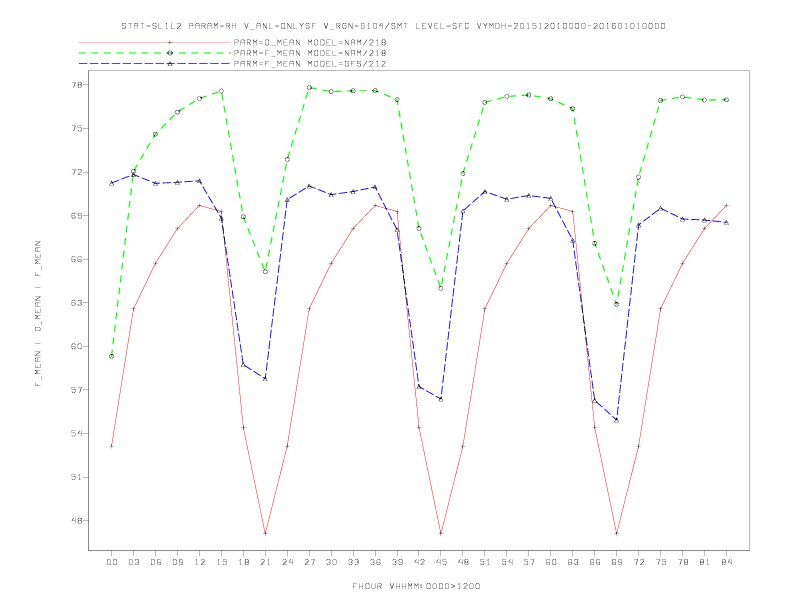
Task: Click x-axis forecast hour label 36
Action: 375,562
